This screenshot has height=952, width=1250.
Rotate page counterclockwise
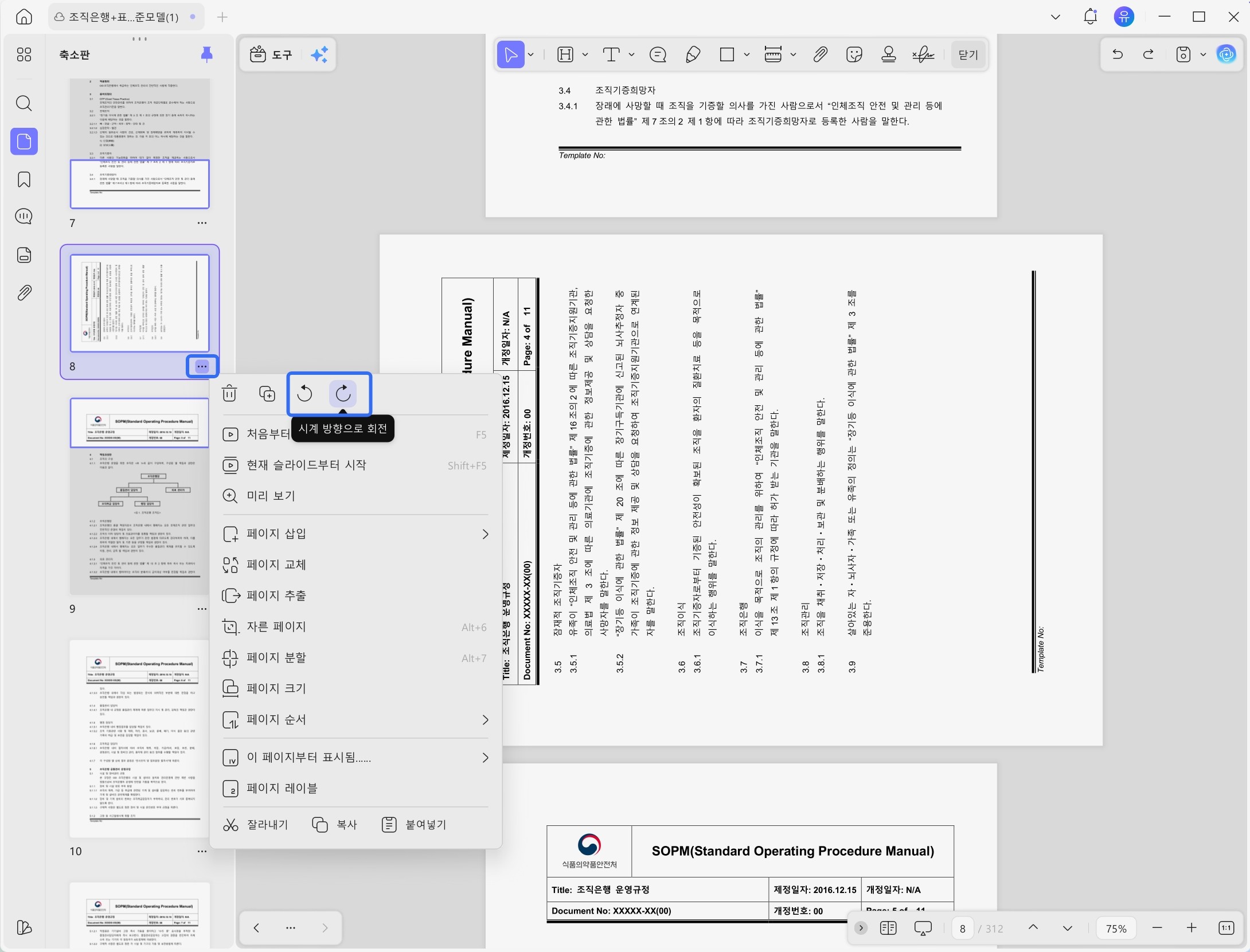(x=305, y=394)
